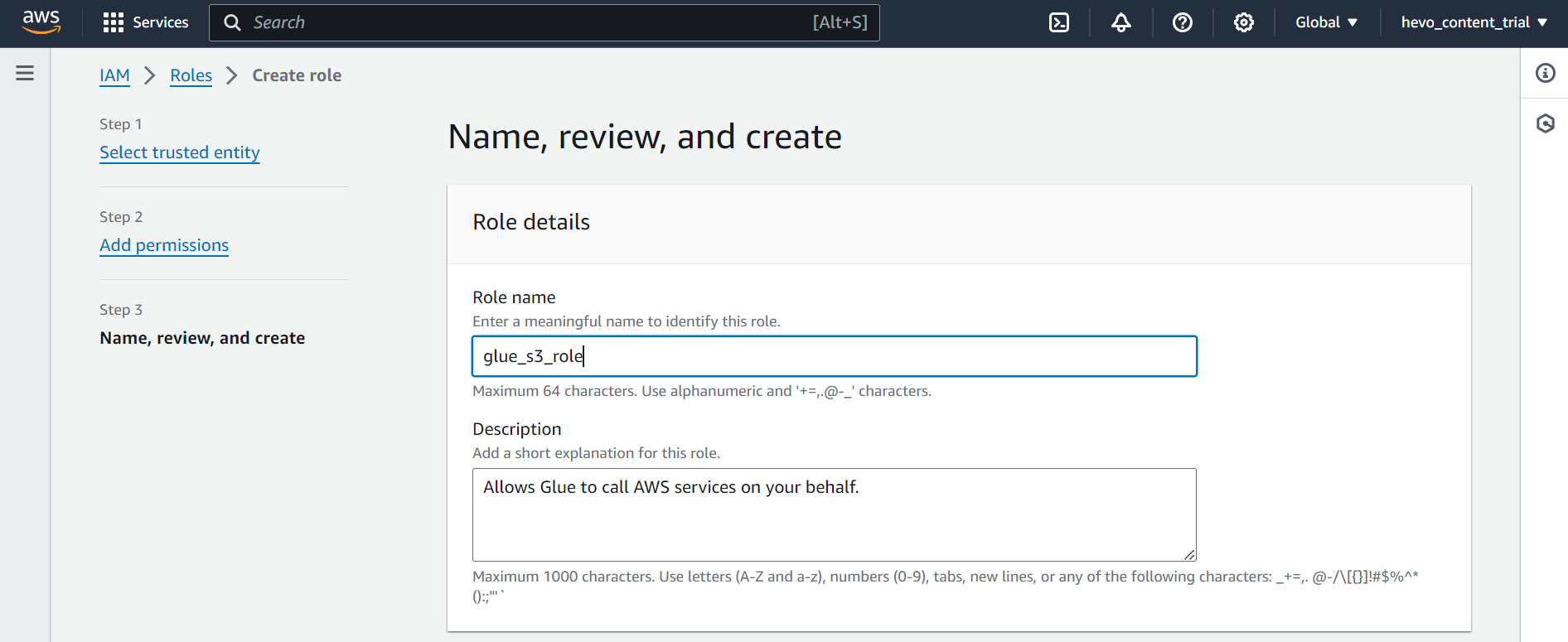Toggle the hamburger side navigation menu
Viewport: 1568px width, 642px height.
point(25,73)
